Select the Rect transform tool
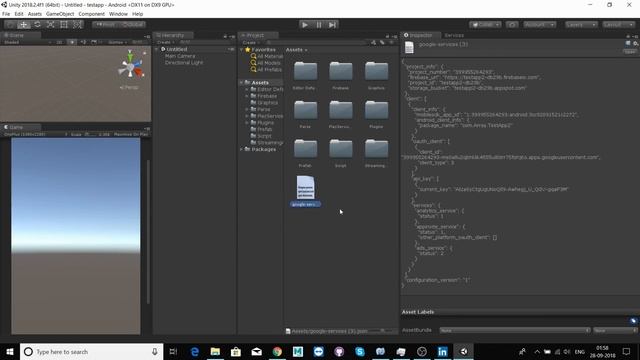Viewport: 640px width, 360px height. [x=64, y=24]
